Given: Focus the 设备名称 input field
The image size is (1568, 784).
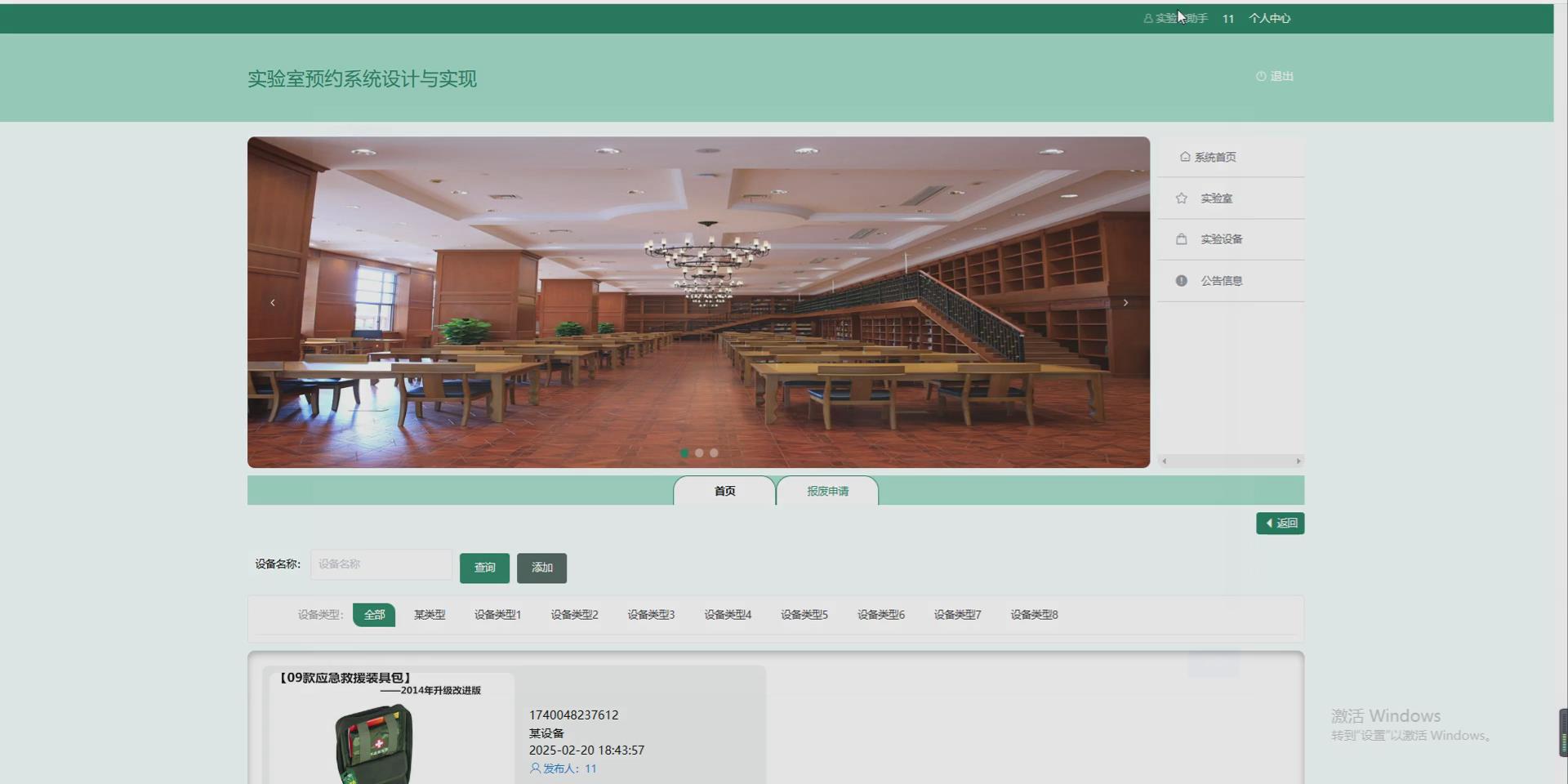Looking at the screenshot, I should click(x=381, y=564).
